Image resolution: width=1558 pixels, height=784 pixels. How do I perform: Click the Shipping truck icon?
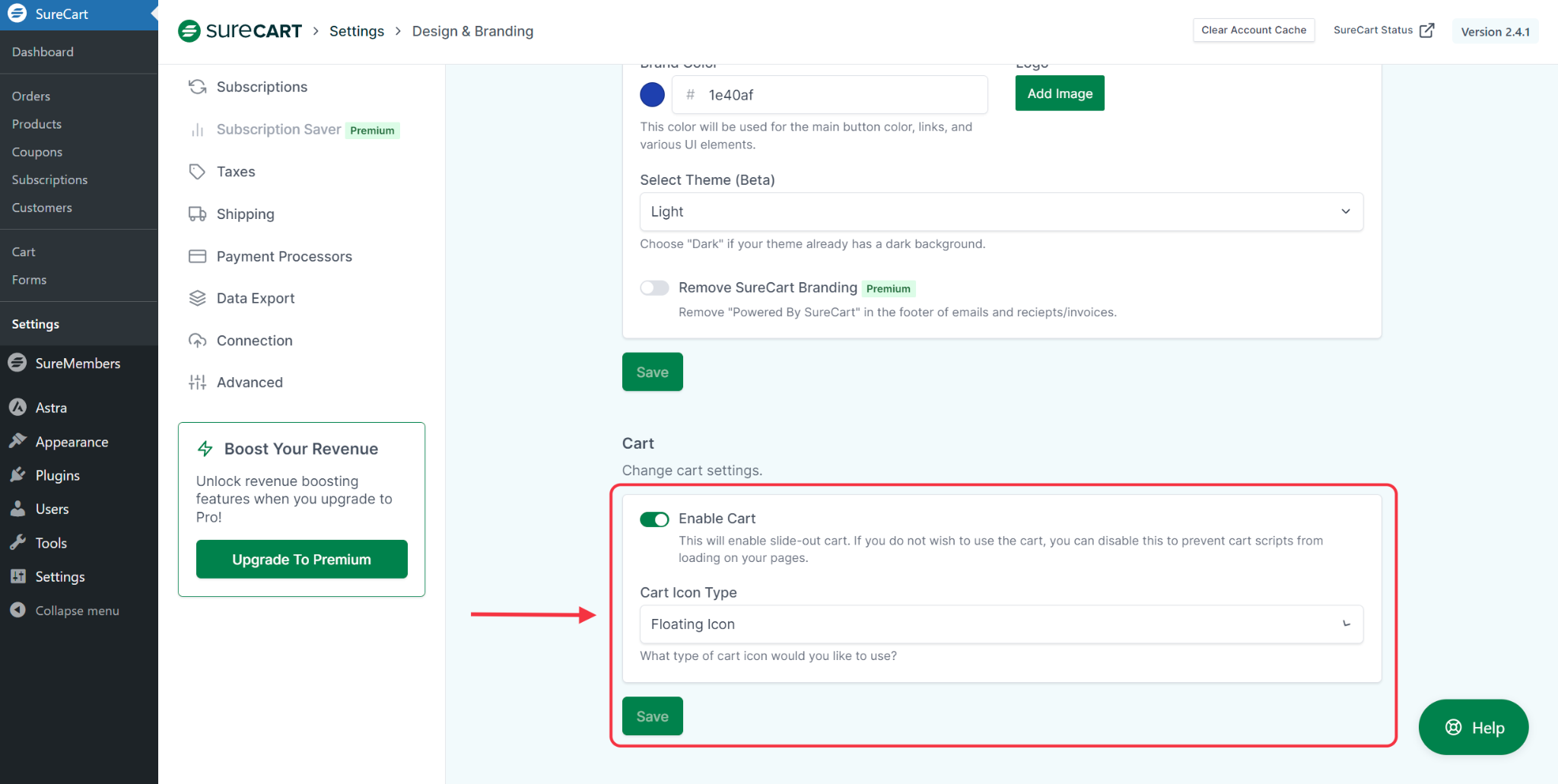coord(197,214)
